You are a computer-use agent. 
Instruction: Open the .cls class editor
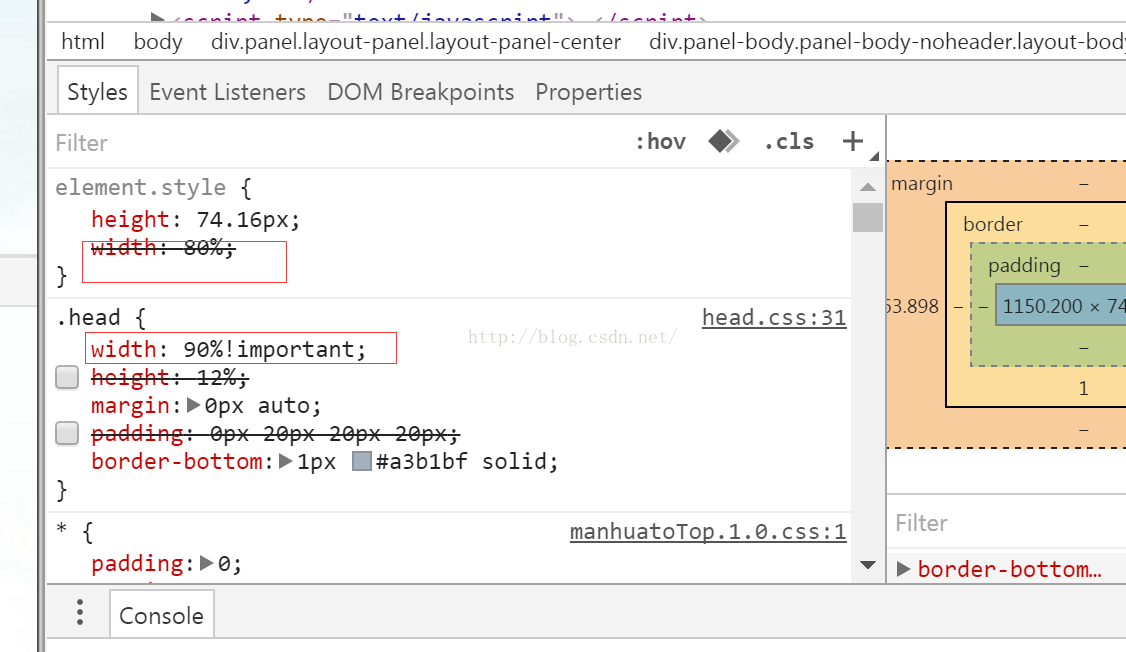[x=788, y=141]
